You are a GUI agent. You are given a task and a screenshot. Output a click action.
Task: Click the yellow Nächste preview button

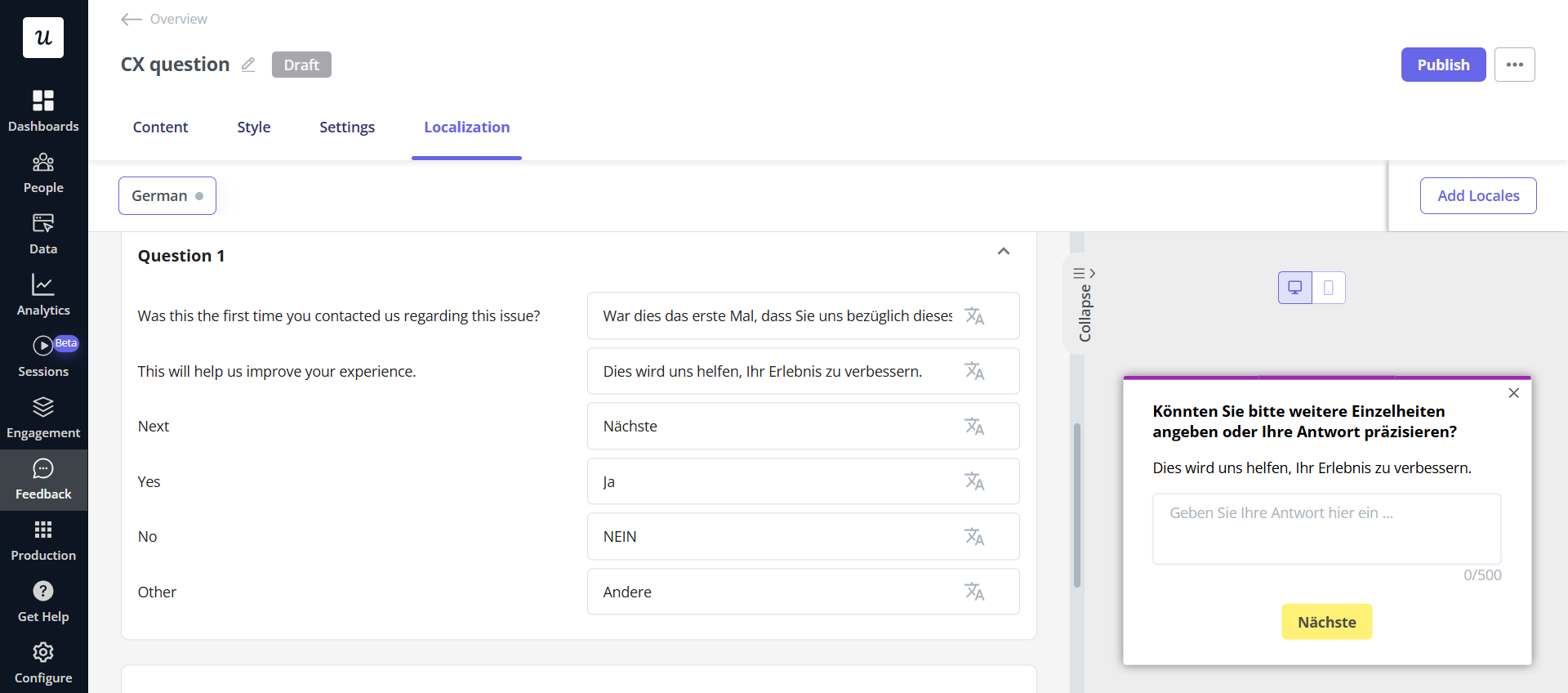click(1326, 622)
